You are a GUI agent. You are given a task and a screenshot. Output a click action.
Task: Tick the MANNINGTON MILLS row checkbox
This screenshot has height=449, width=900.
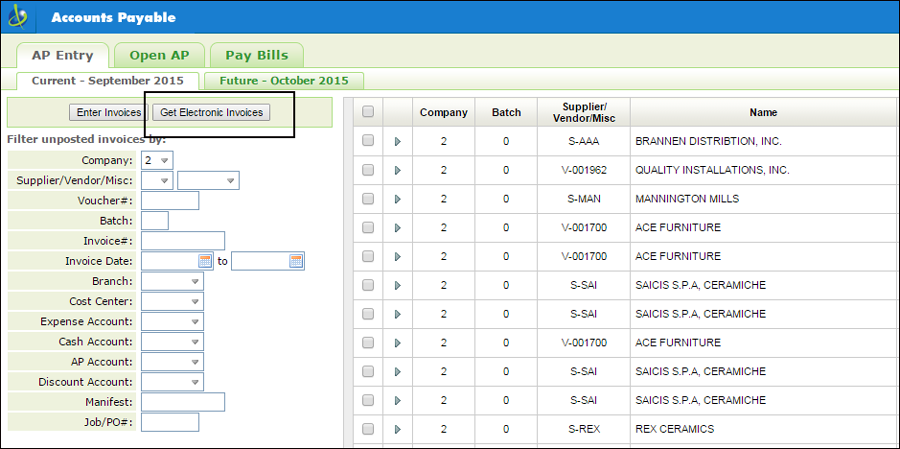(368, 199)
